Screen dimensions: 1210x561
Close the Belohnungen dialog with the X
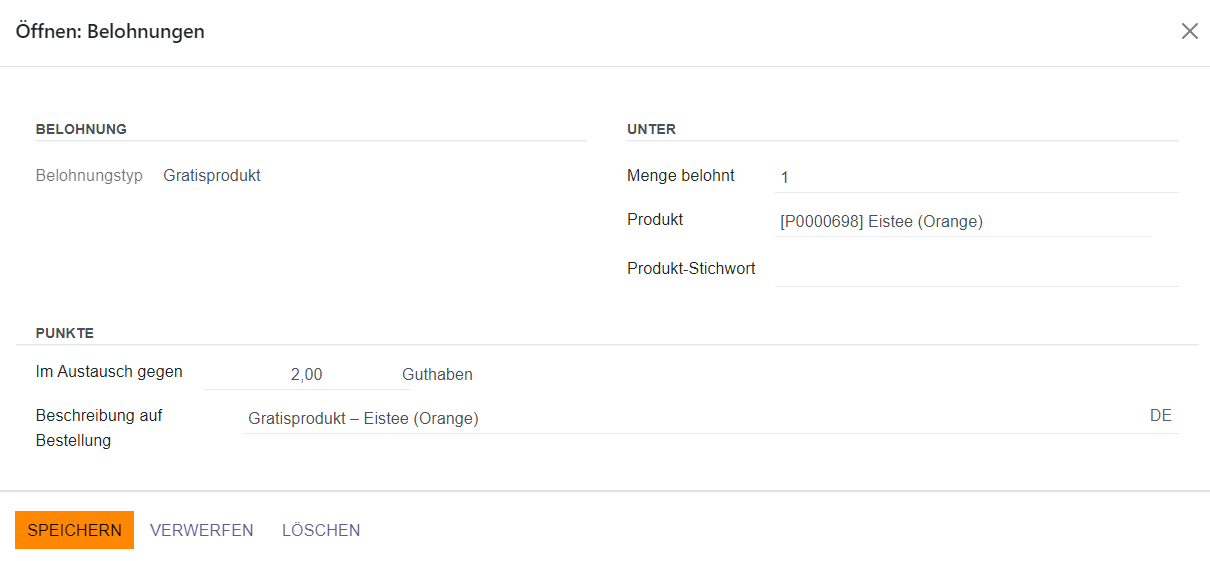[x=1189, y=31]
